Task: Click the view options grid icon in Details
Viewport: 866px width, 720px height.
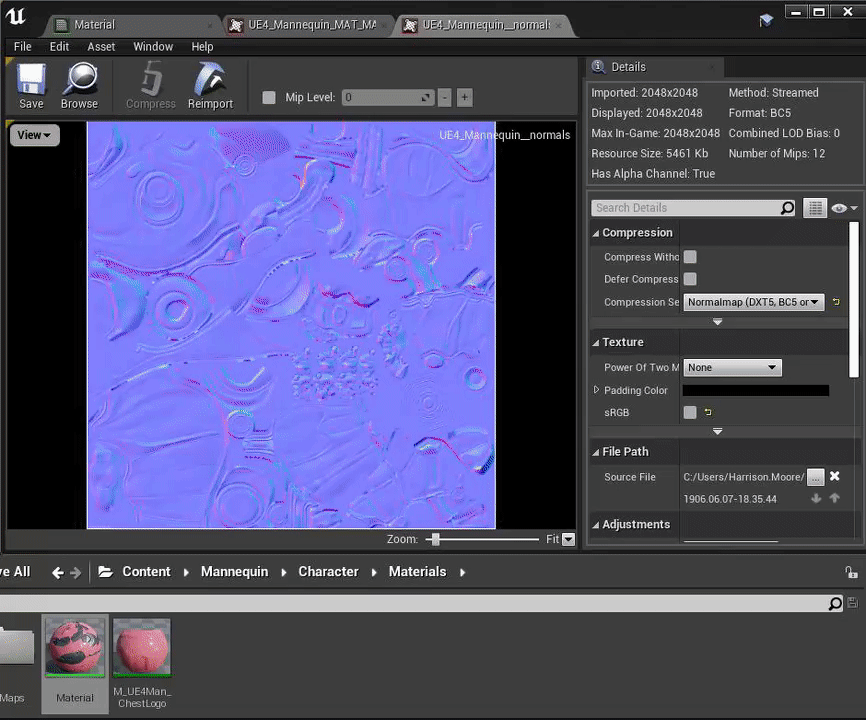Action: point(815,208)
